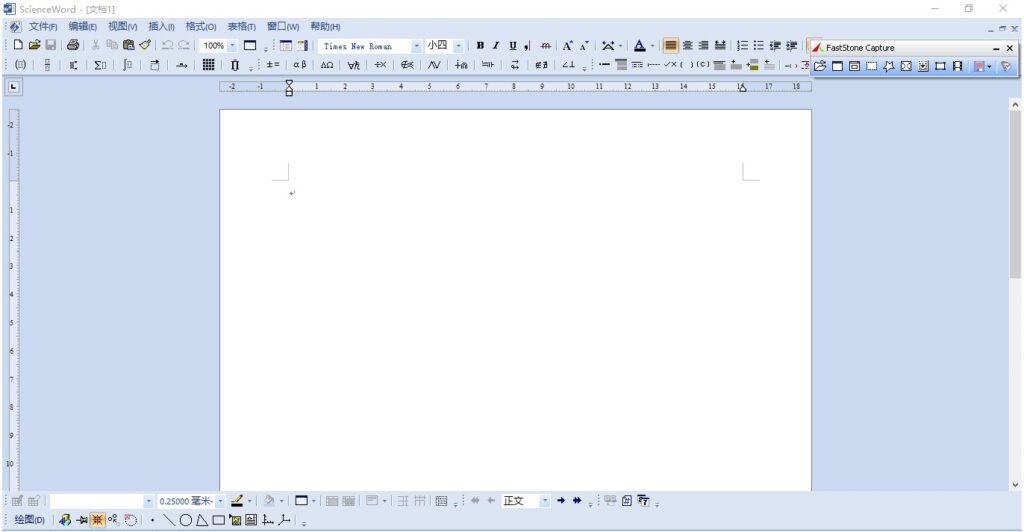
Task: Open the font size dropdown showing 小四
Action: (x=459, y=46)
